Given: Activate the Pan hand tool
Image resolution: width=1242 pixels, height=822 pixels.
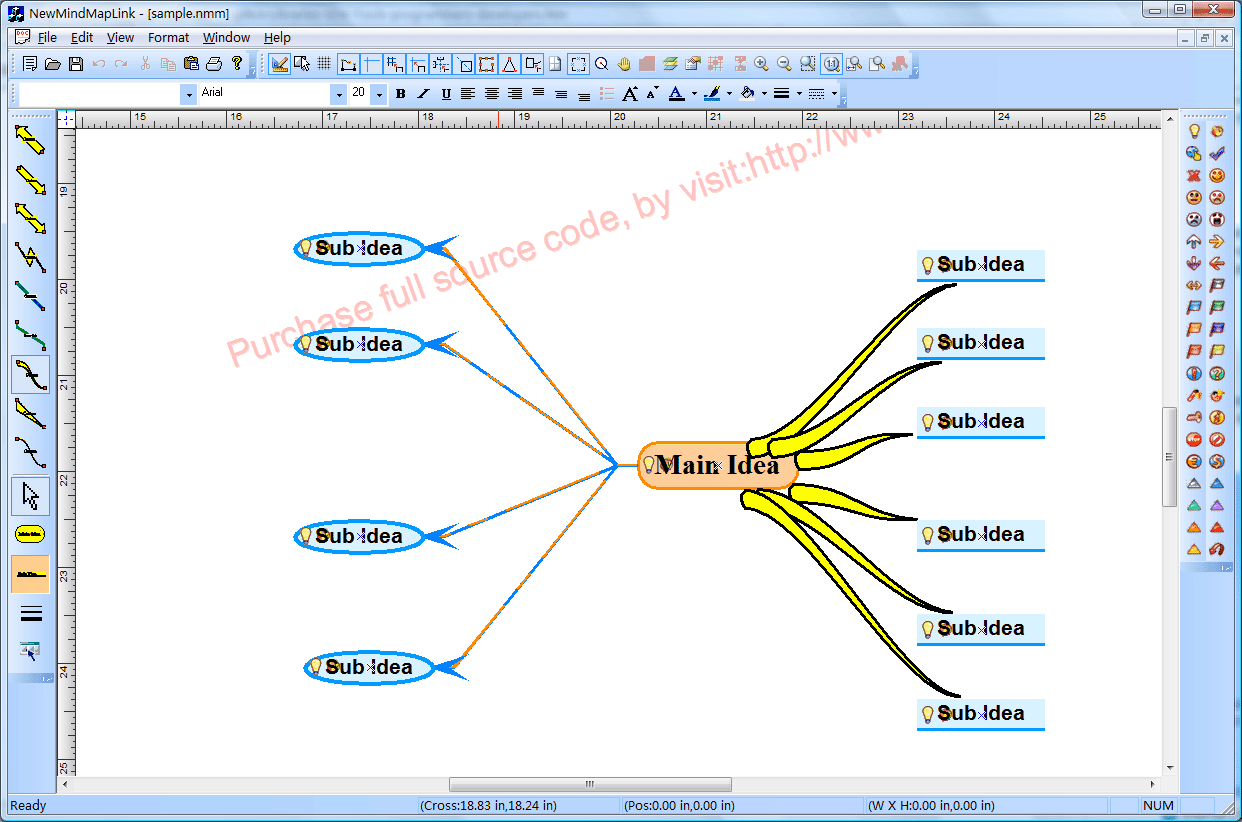Looking at the screenshot, I should 623,63.
